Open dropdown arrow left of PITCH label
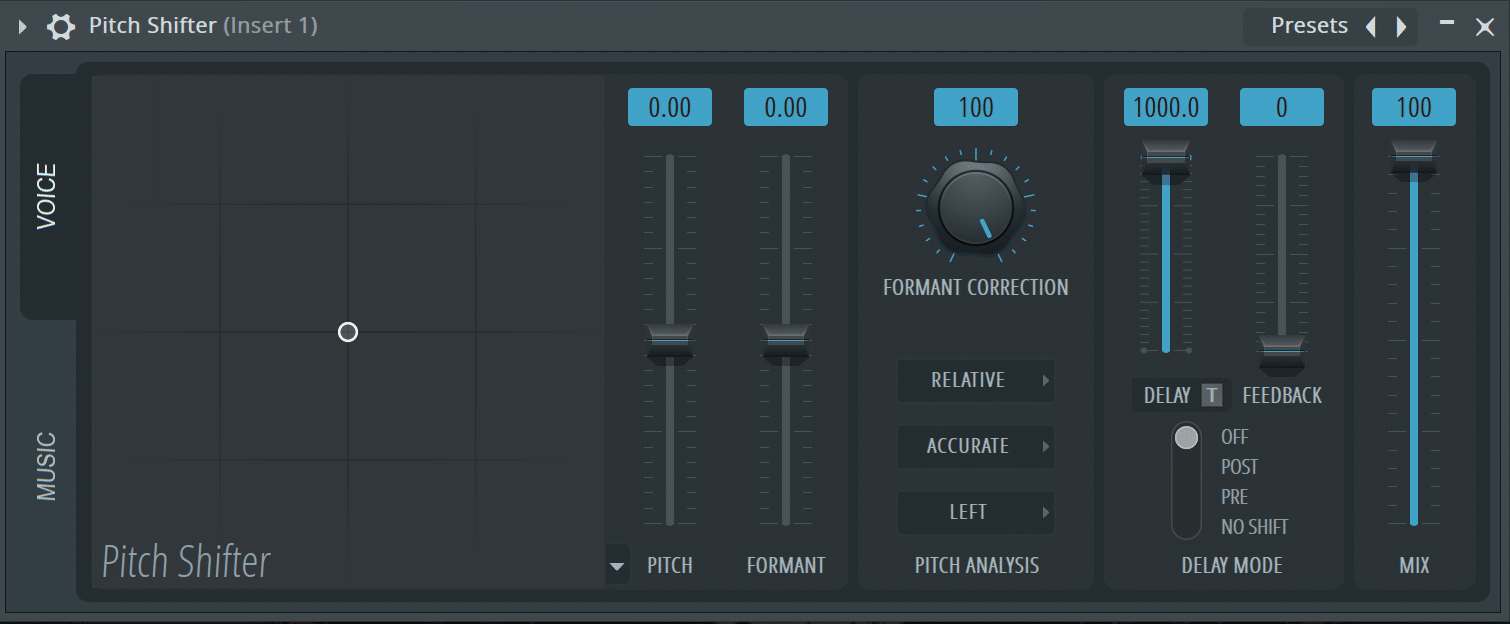Screen dimensions: 1510x624 pyautogui.click(x=617, y=566)
